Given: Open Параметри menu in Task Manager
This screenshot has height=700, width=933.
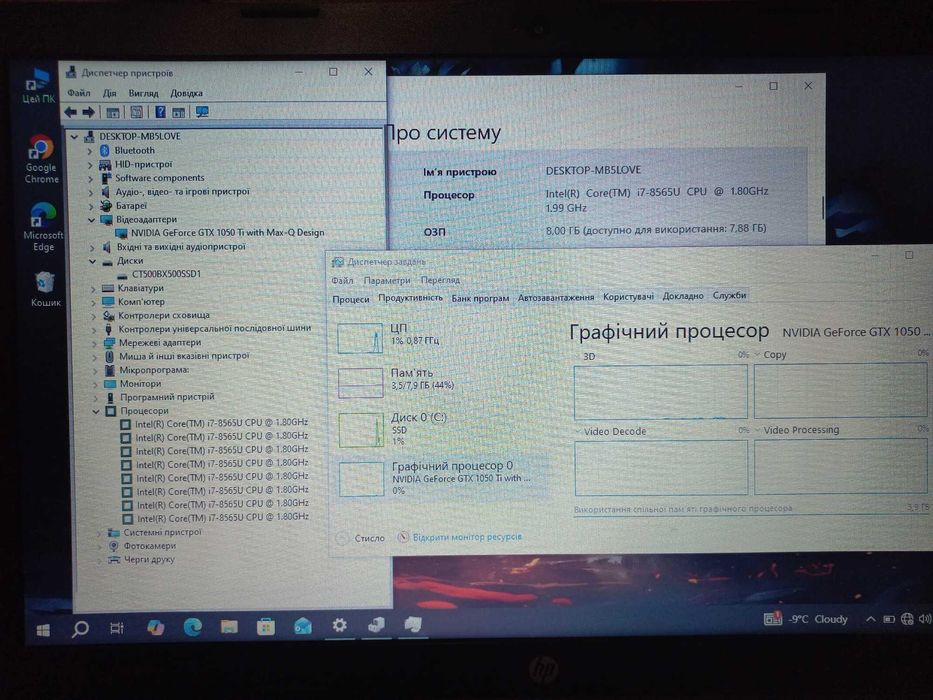Looking at the screenshot, I should point(387,280).
